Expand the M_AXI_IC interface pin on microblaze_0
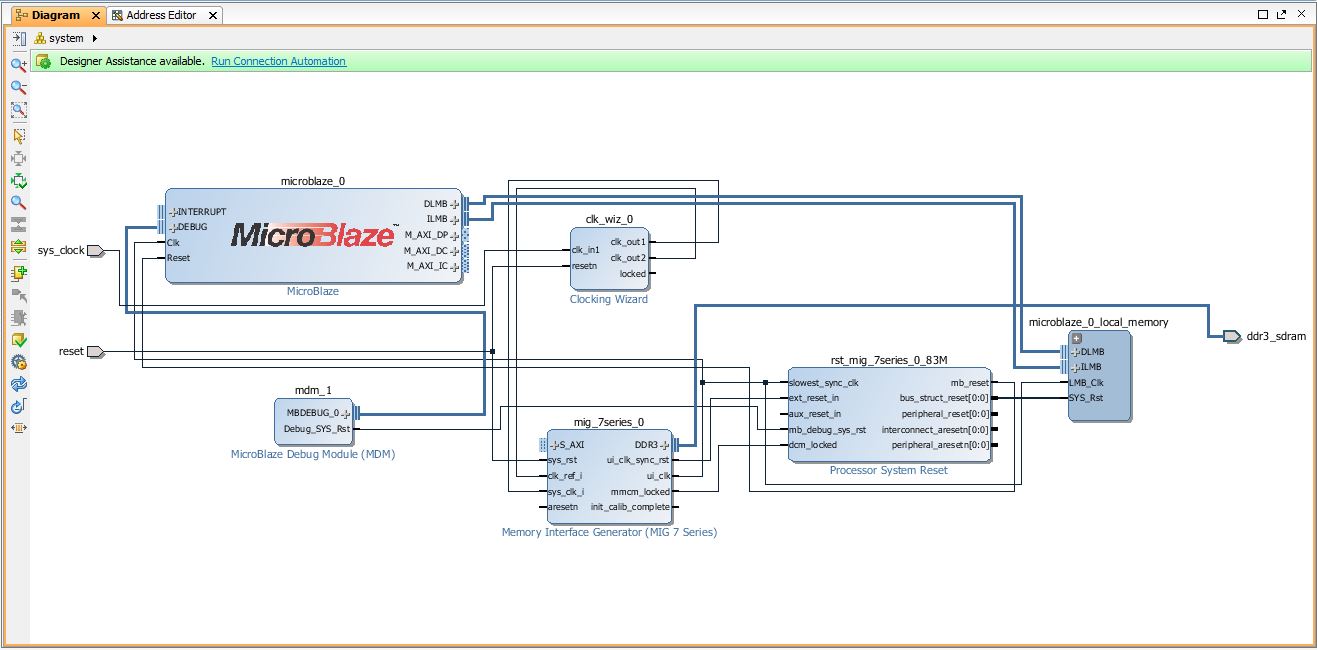Screen dimensions: 1317x650 [x=455, y=266]
